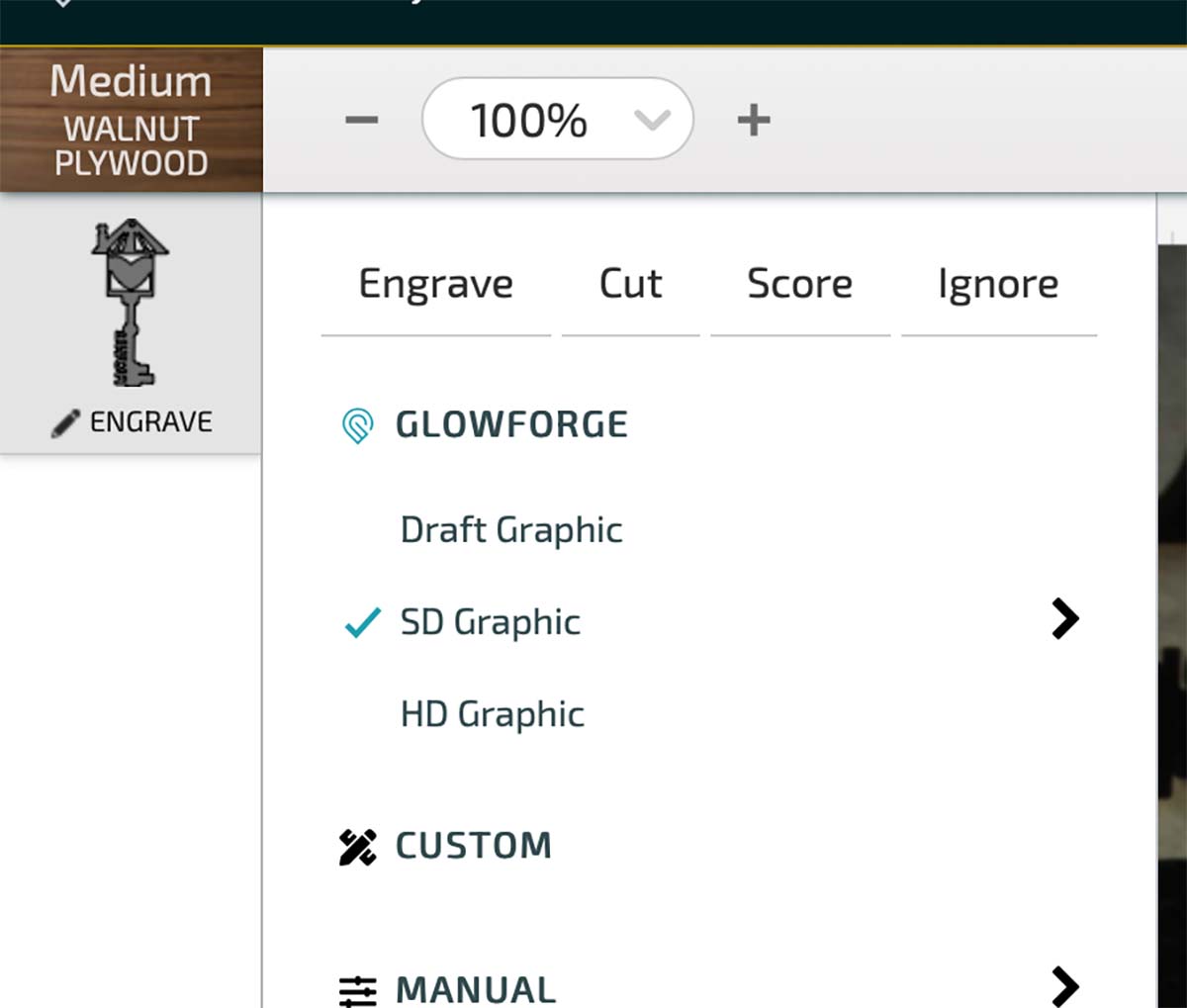Open the Medium Walnut Plywood material selector
The image size is (1187, 1008).
[131, 120]
